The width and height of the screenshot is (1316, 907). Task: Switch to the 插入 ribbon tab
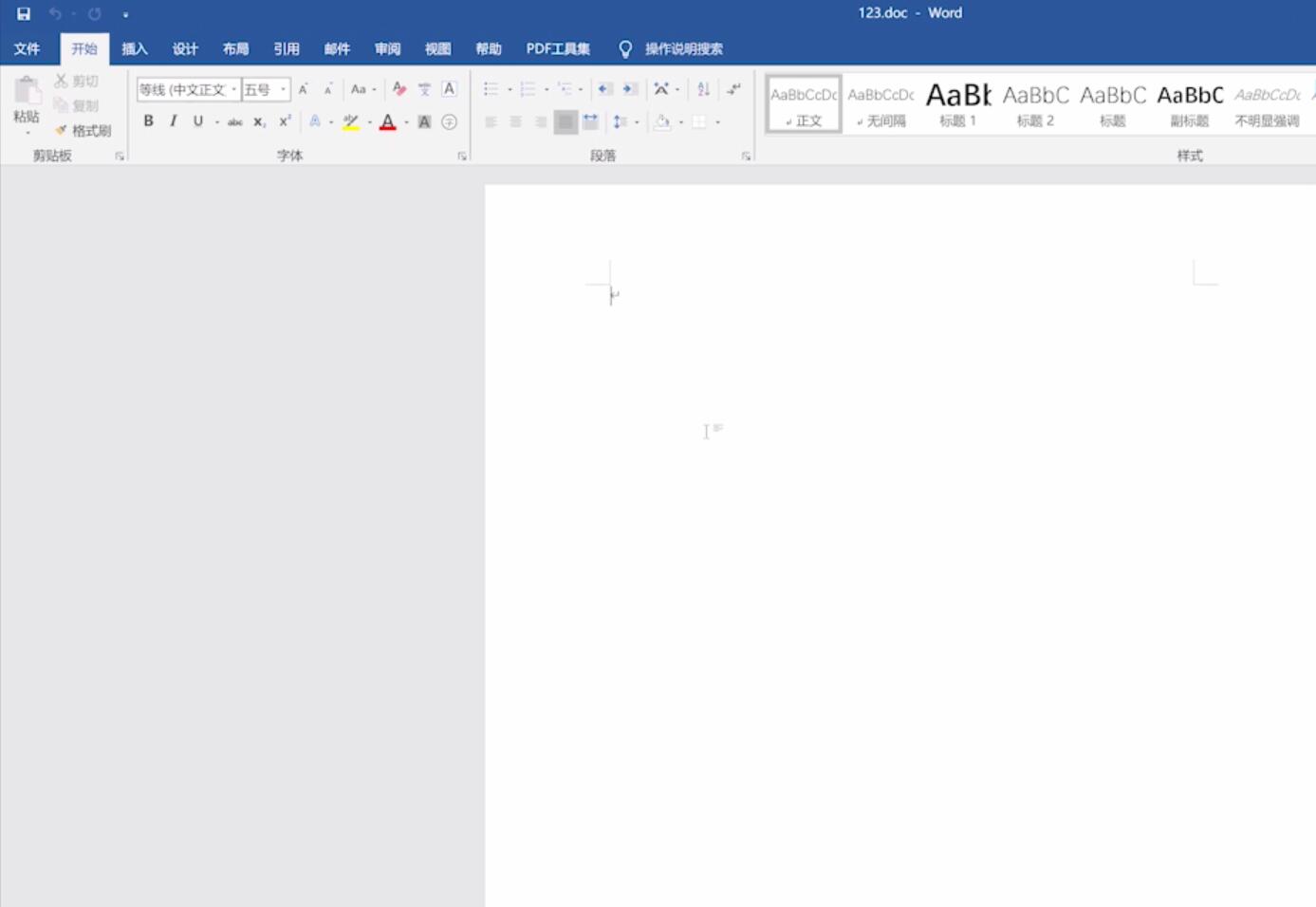(x=135, y=48)
